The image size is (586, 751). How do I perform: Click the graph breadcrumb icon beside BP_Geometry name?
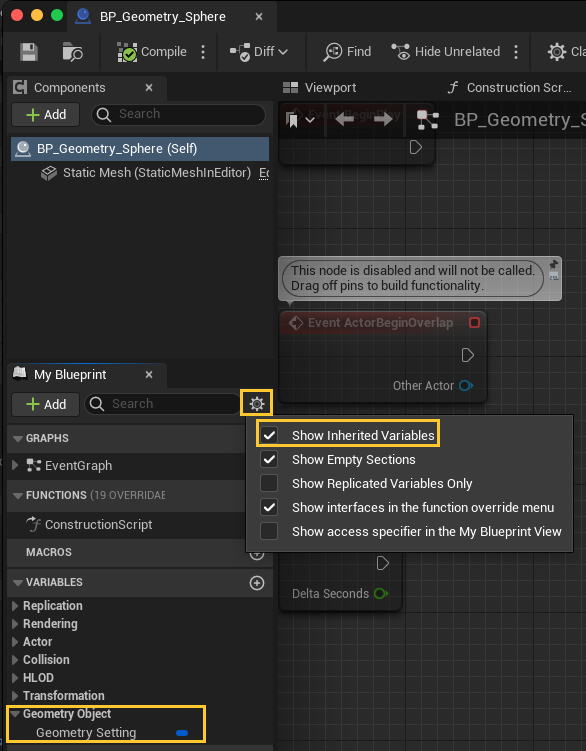(427, 120)
